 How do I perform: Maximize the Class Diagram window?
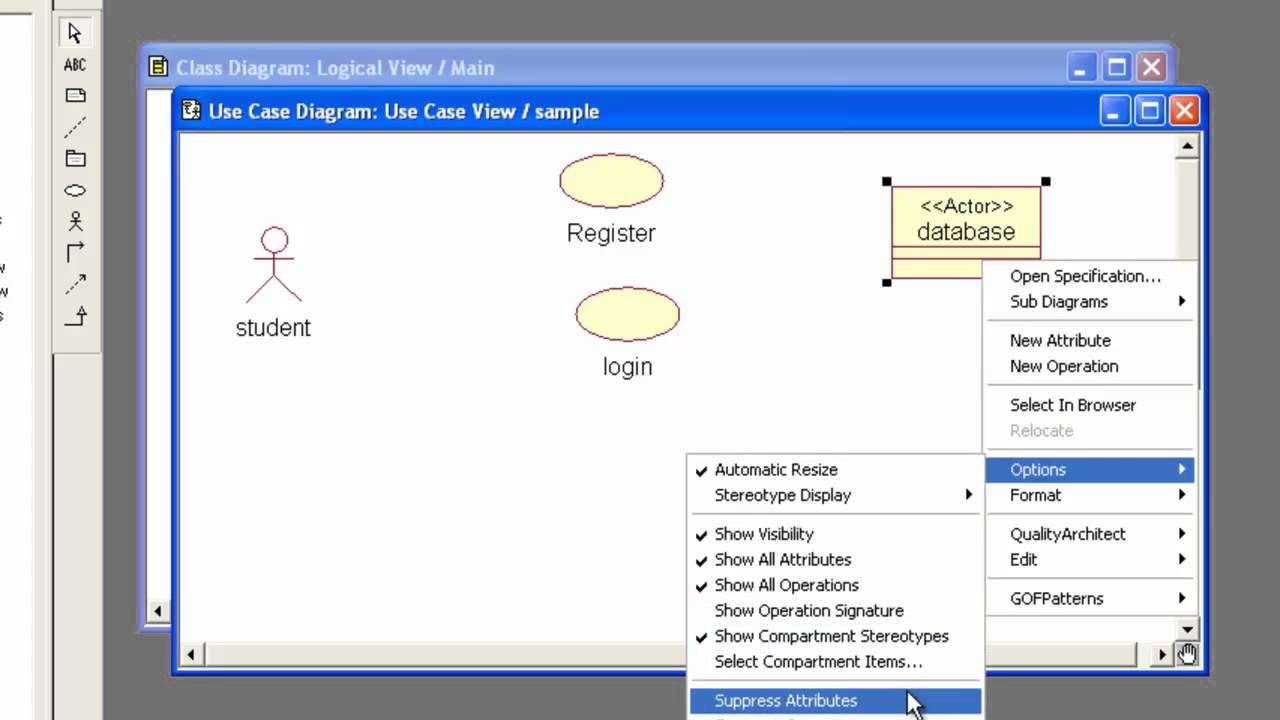point(1117,68)
